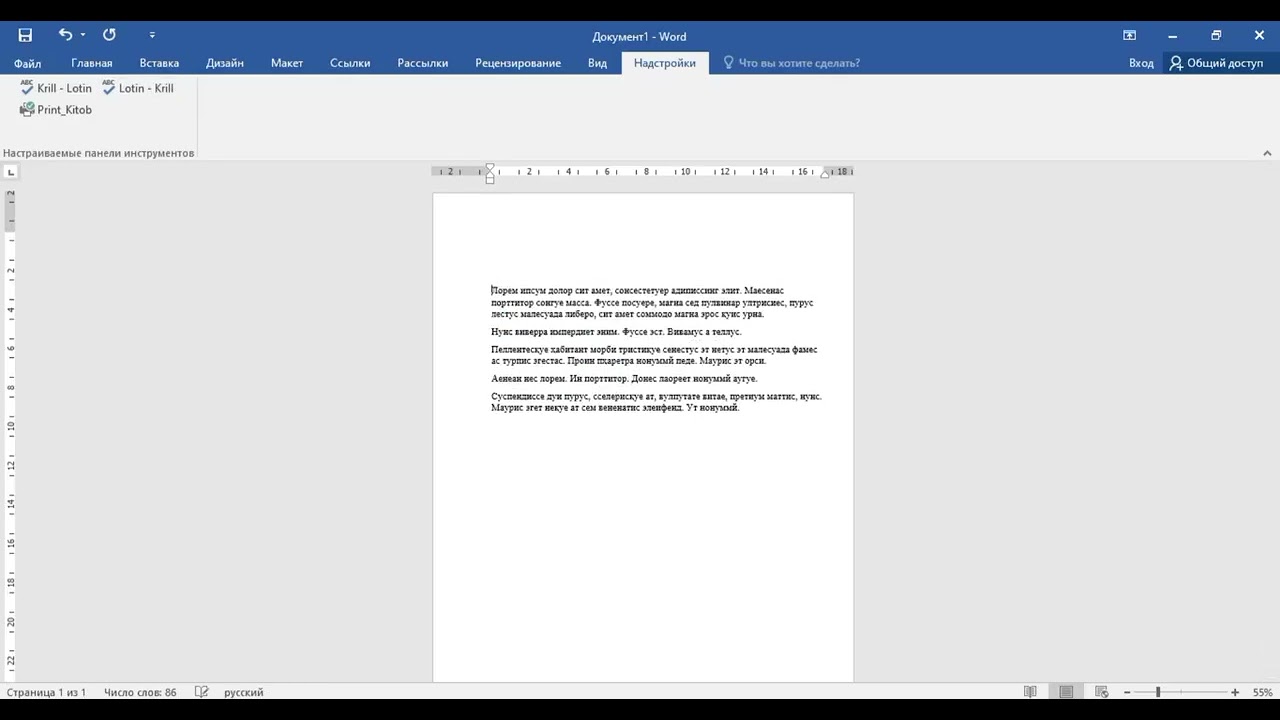Click the first line indent marker on ruler
The image size is (1280, 720).
(490, 168)
